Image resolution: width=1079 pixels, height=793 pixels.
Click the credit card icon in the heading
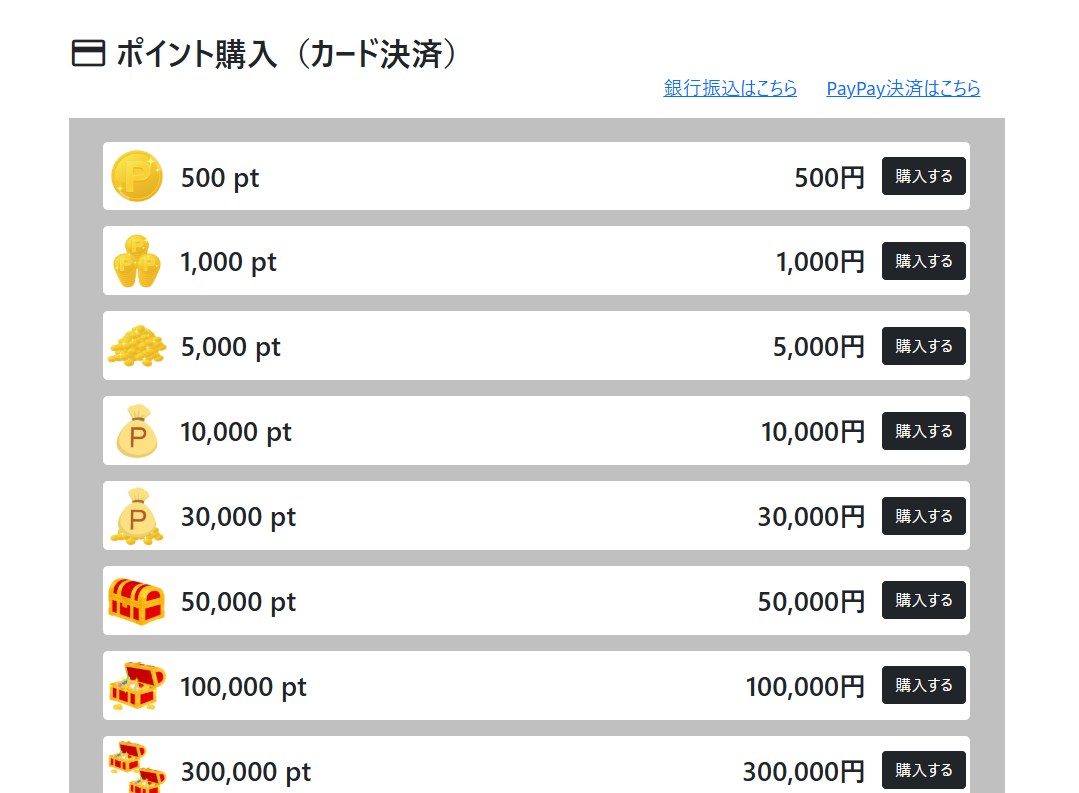pos(88,53)
